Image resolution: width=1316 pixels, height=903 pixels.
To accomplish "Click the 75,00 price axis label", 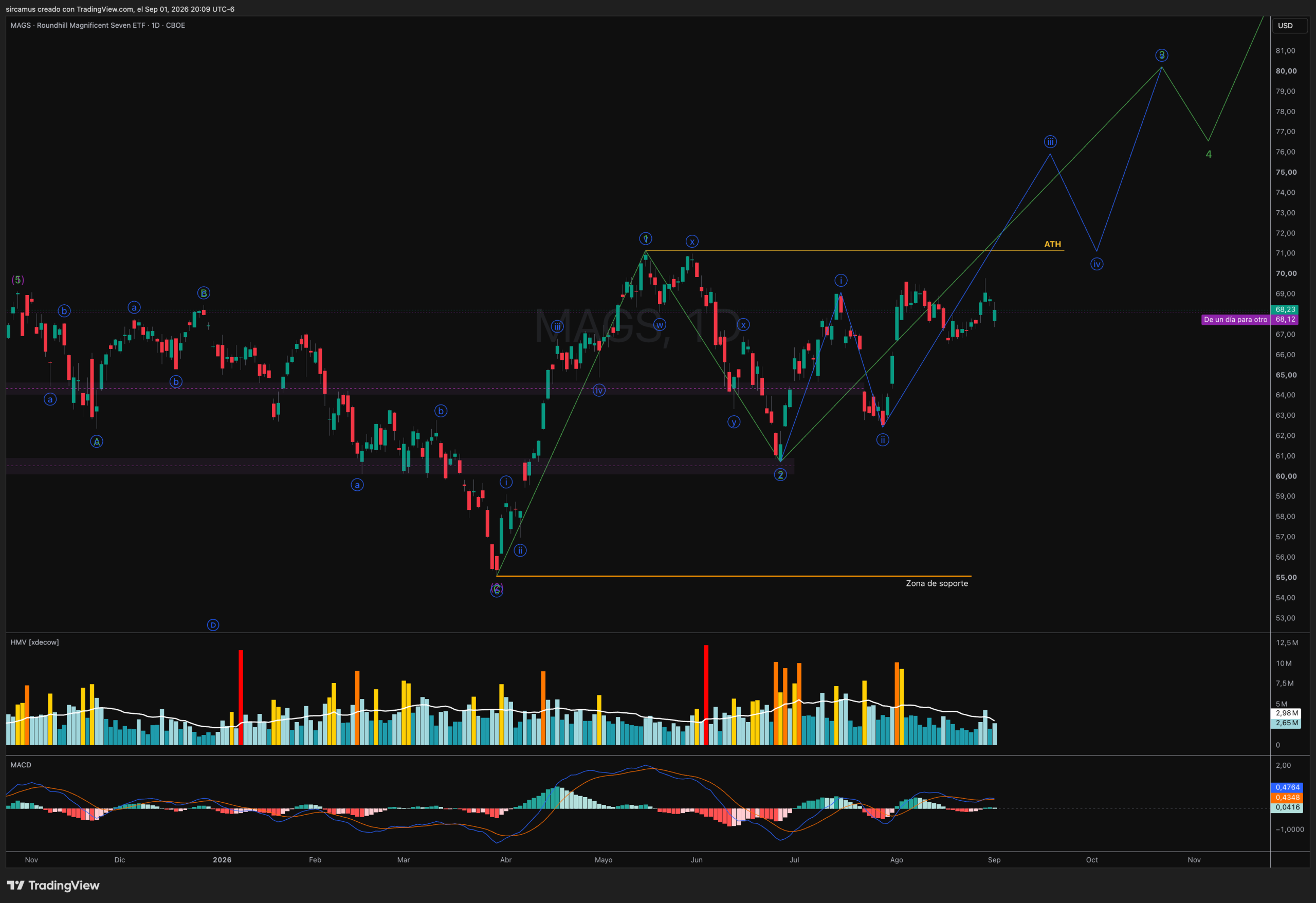I will 1286,172.
